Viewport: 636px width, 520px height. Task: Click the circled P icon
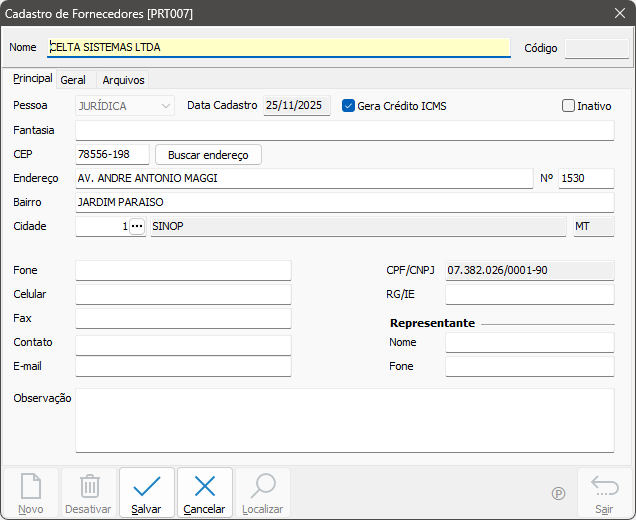558,493
